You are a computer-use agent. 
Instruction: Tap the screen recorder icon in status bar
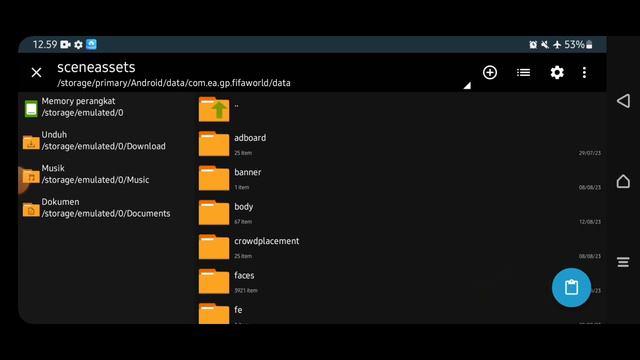pos(65,44)
